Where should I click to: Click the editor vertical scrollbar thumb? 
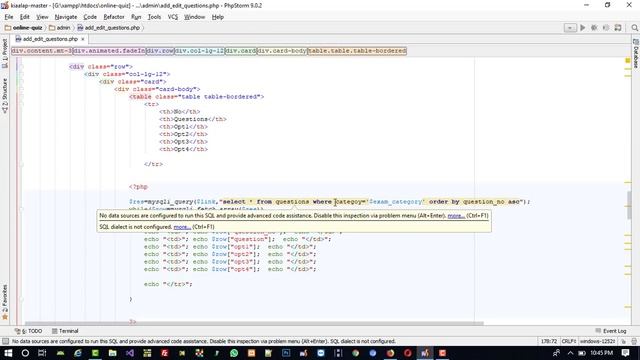click(x=629, y=205)
